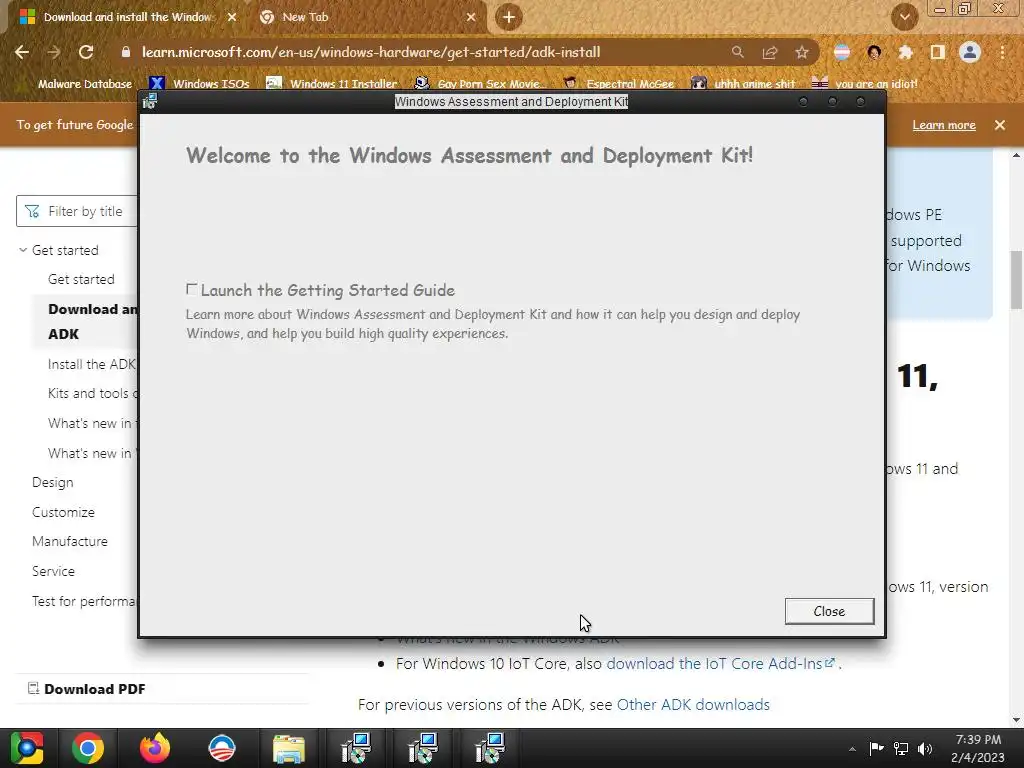The width and height of the screenshot is (1024, 768).
Task: Launch Firefox from the taskbar
Action: [155, 748]
